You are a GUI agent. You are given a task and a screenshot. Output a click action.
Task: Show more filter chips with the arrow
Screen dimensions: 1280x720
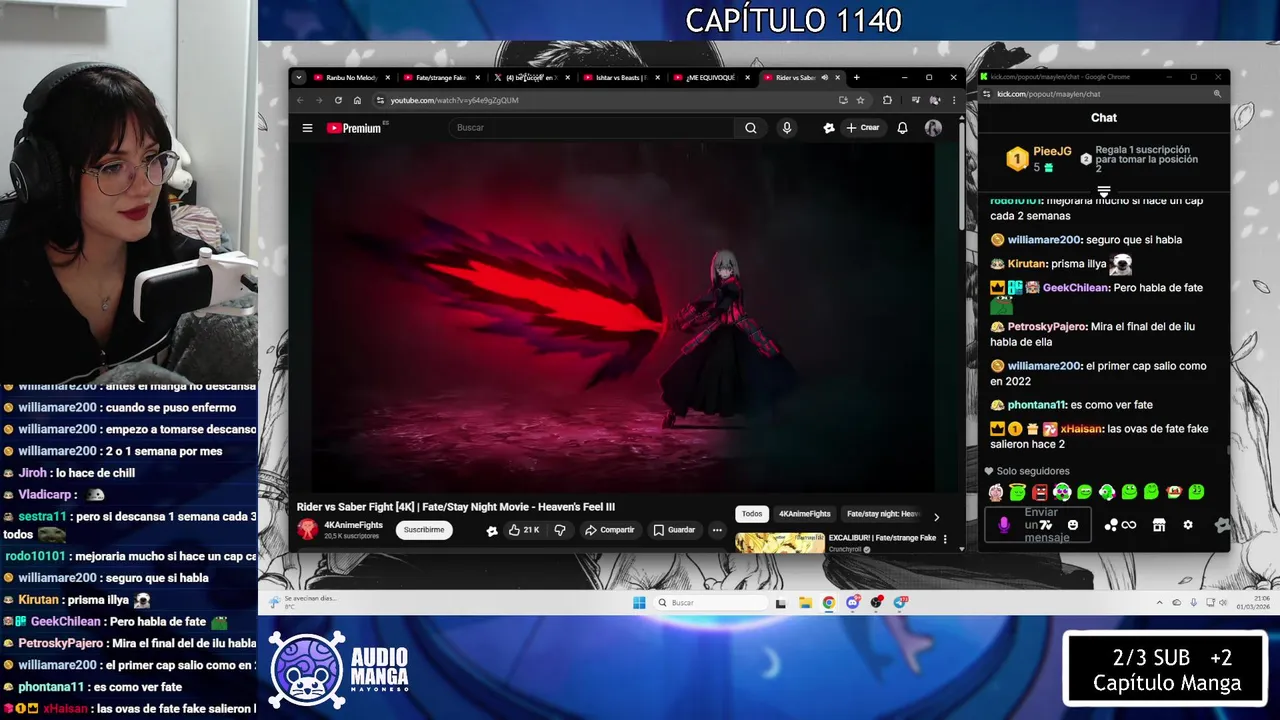pos(936,517)
